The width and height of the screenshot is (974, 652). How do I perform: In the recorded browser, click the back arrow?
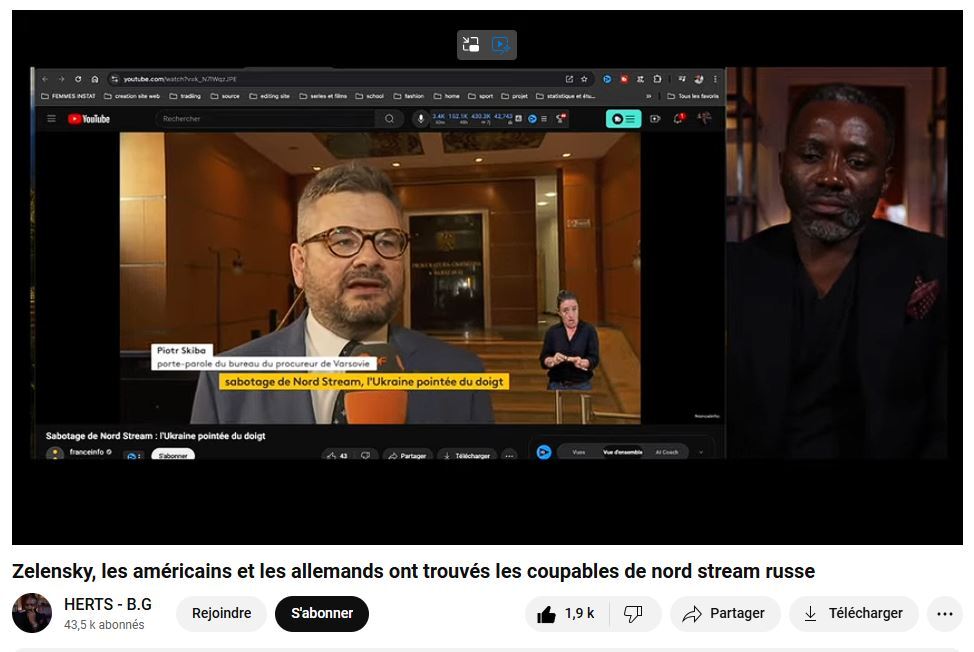tap(45, 79)
